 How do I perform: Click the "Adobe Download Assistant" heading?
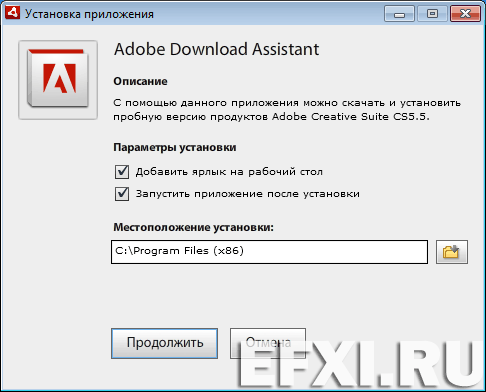[216, 49]
